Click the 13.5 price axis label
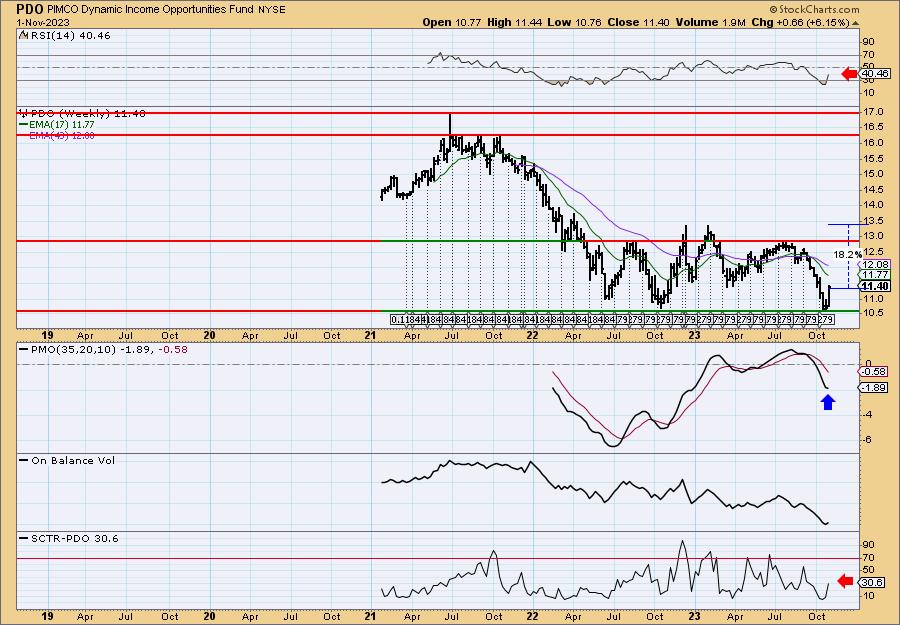Viewport: 900px width, 625px height. 873,222
